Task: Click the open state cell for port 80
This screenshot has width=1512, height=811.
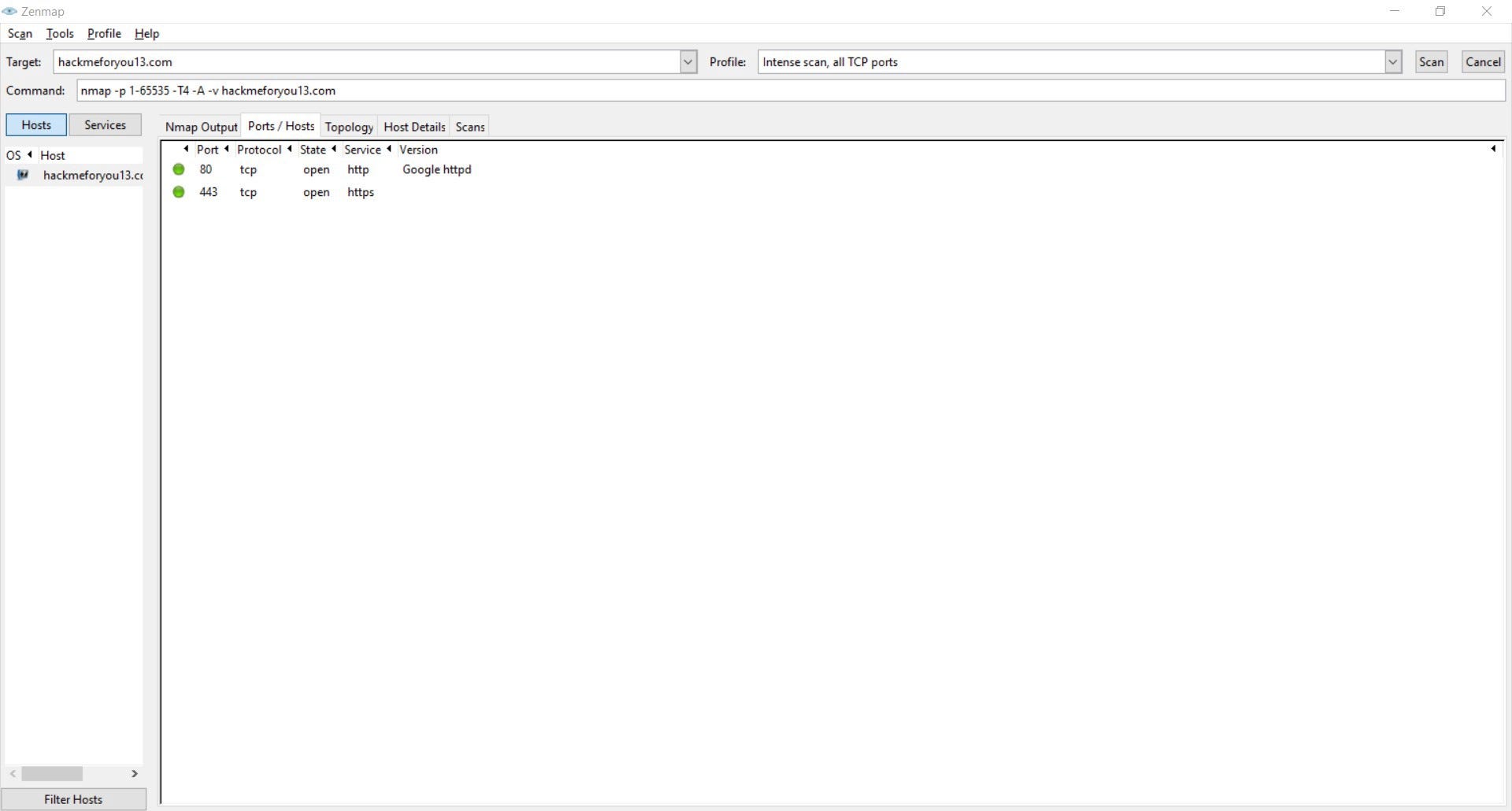Action: coord(316,169)
